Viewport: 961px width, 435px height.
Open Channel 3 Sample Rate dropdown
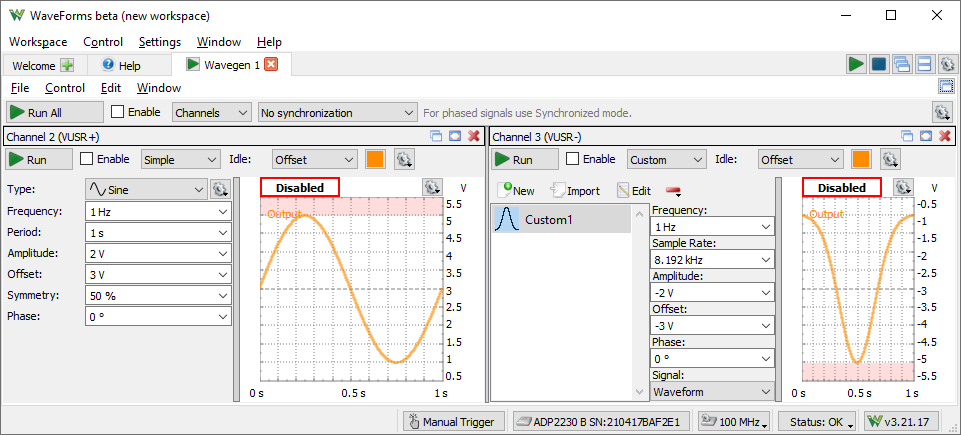point(712,260)
